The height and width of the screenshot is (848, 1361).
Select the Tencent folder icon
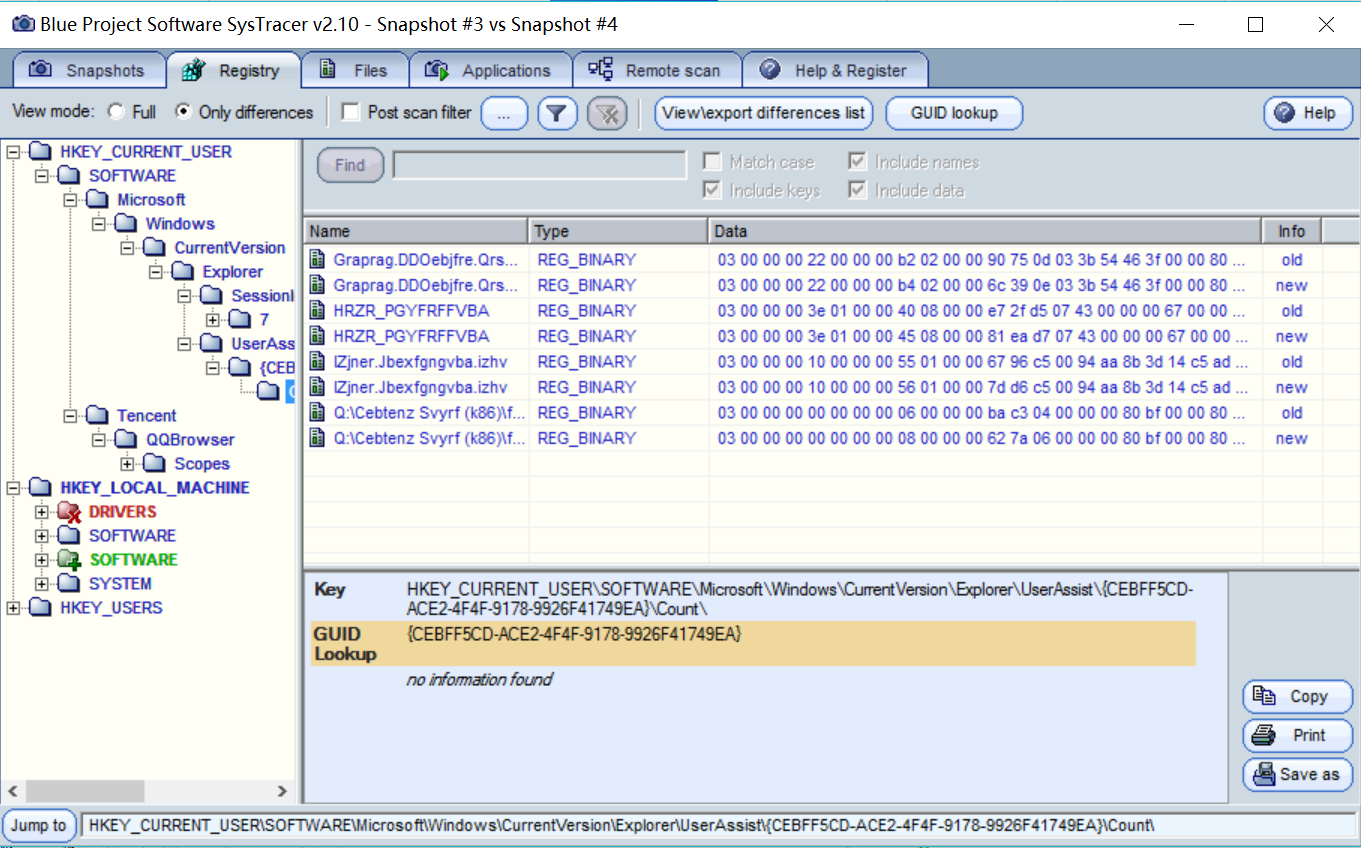96,416
